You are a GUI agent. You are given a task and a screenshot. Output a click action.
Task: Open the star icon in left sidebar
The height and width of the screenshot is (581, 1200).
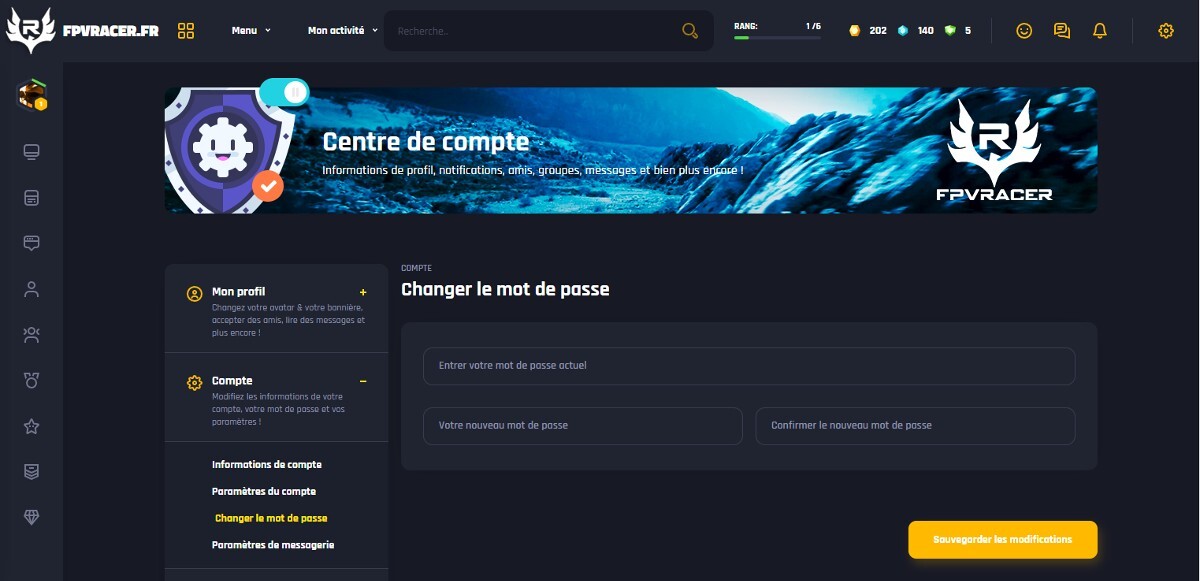[x=31, y=427]
